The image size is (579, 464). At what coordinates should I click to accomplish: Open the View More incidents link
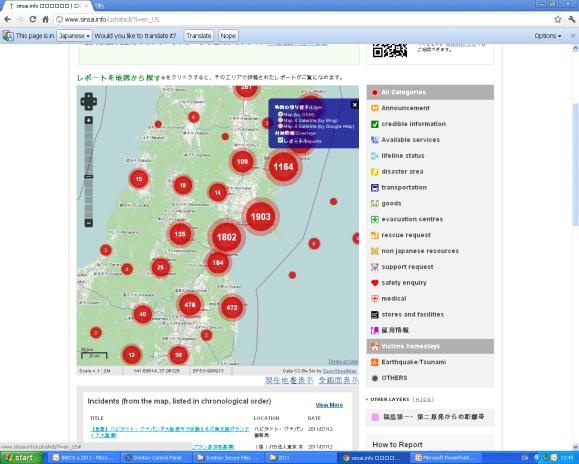(x=329, y=405)
